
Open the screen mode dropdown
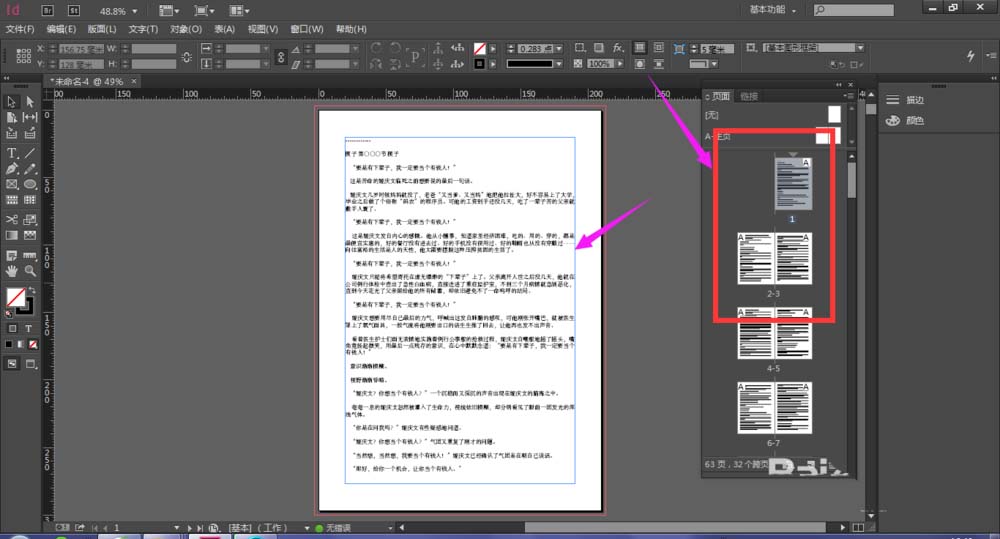(x=204, y=11)
